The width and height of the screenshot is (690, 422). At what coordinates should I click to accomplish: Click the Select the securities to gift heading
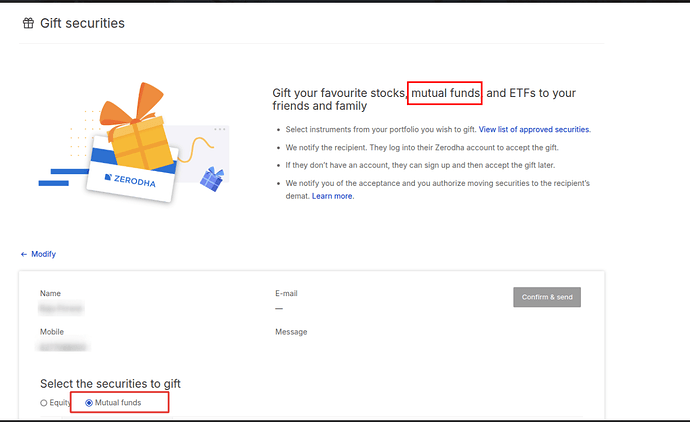pos(110,384)
